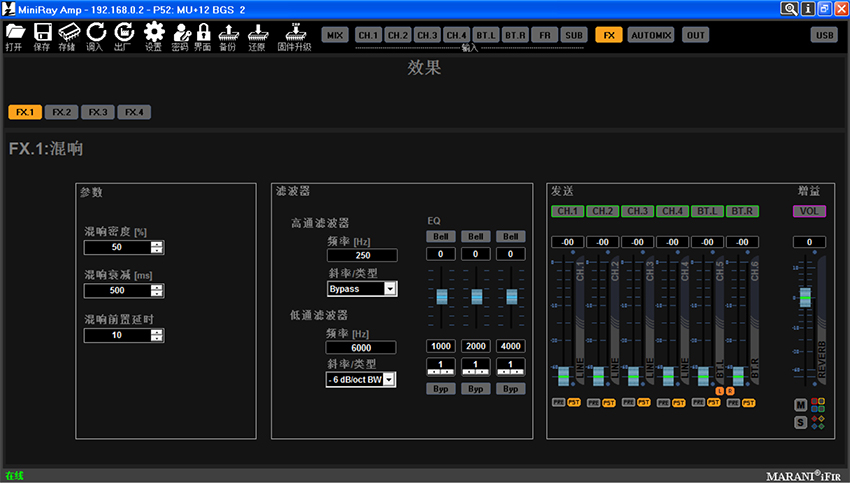Click the 存储 (Store) chip icon
The width and height of the screenshot is (850, 483).
pos(68,33)
